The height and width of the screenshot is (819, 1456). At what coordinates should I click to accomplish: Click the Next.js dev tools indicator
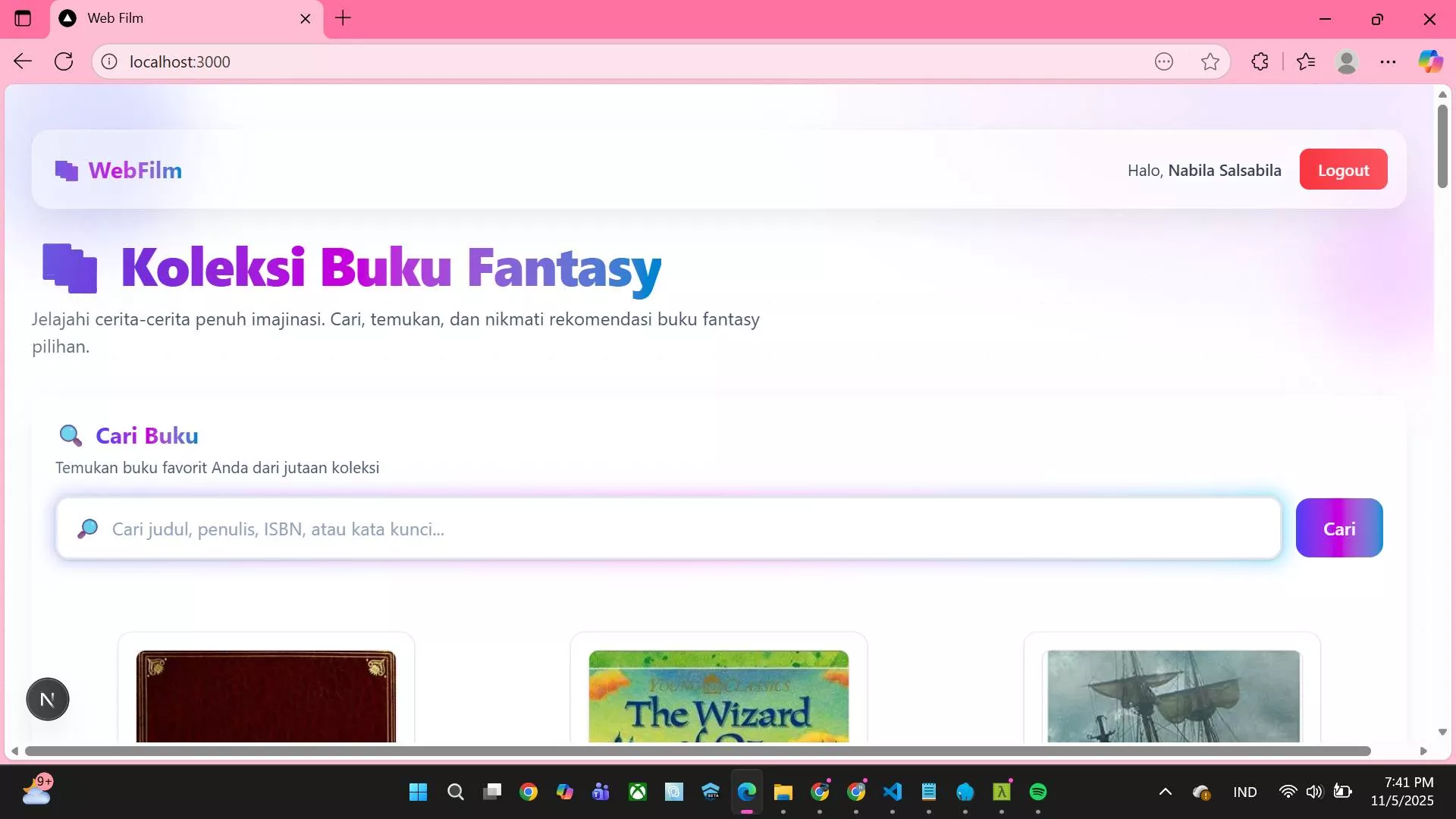pyautogui.click(x=48, y=699)
